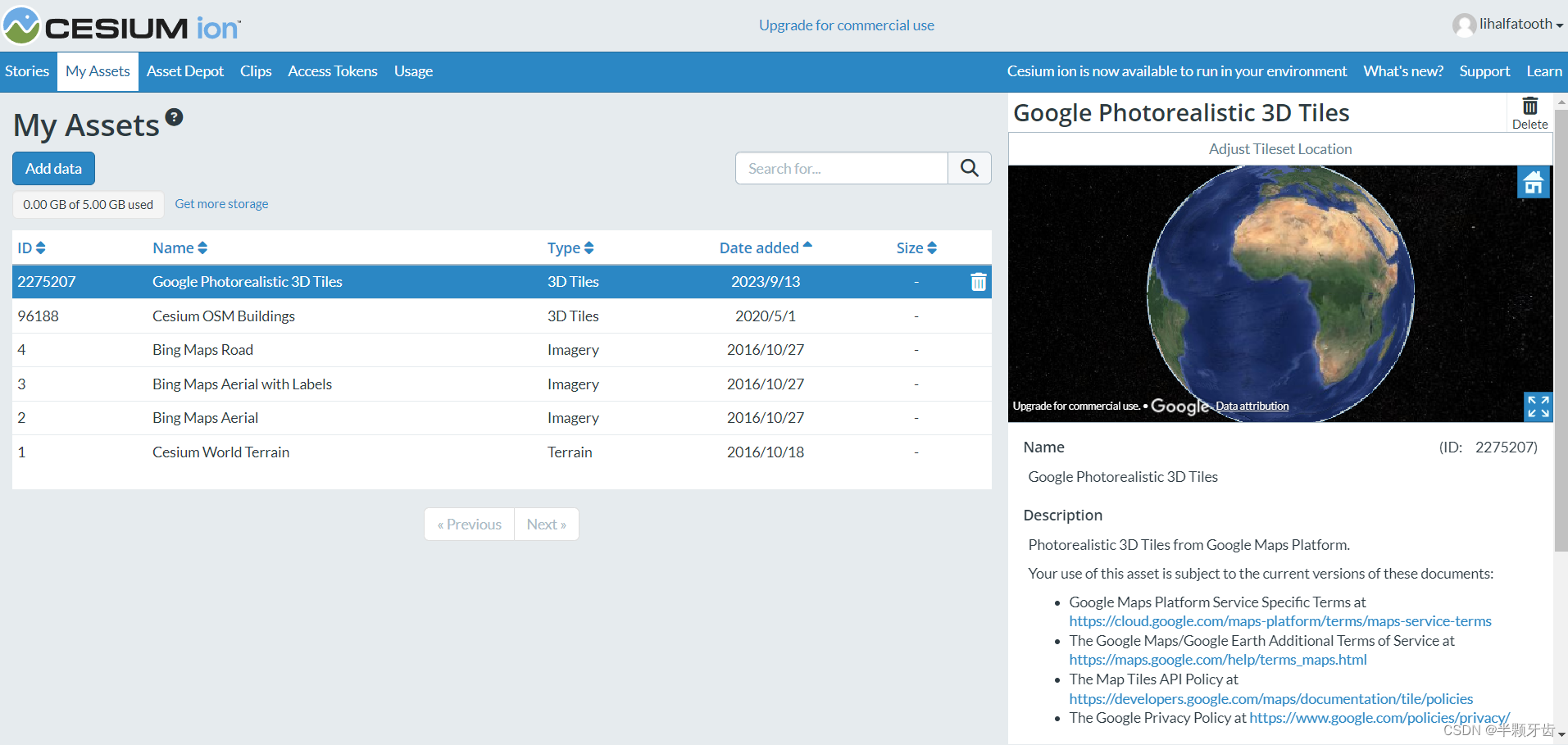This screenshot has width=1568, height=745.
Task: Open the lihalfatooth account dropdown
Action: [x=1521, y=25]
